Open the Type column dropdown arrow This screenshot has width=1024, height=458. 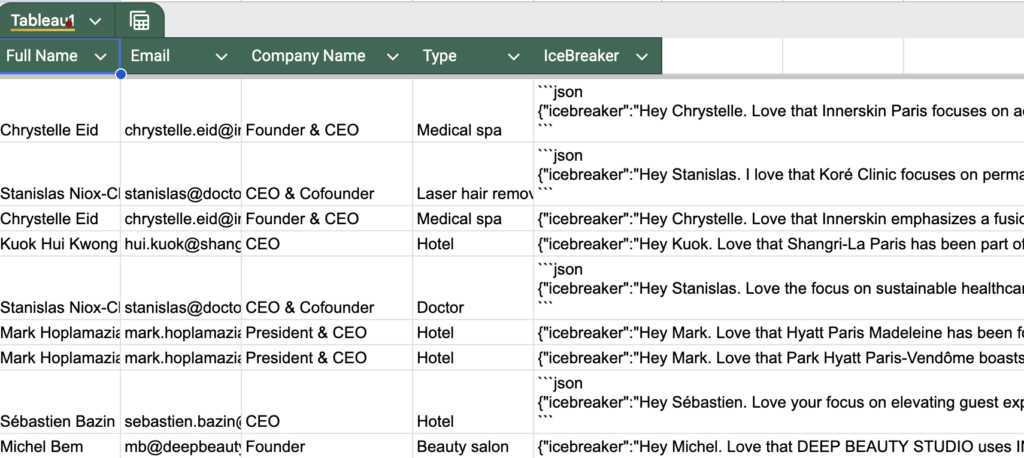[513, 57]
